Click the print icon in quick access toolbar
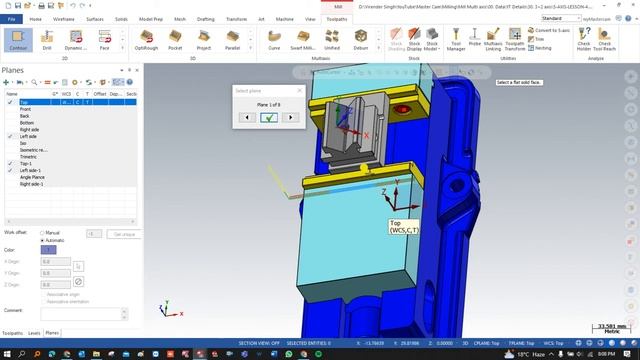This screenshot has width=640, height=360. [41, 6]
